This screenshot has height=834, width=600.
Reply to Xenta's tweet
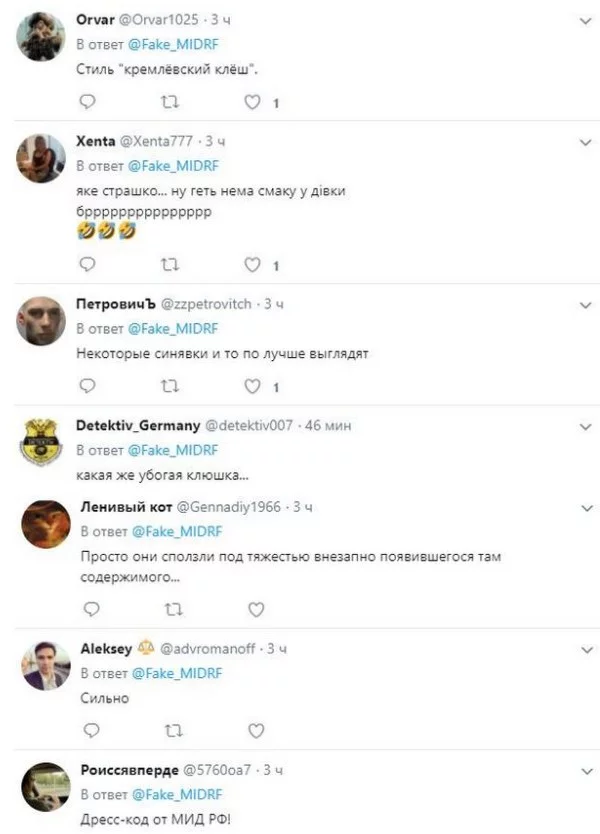click(87, 265)
